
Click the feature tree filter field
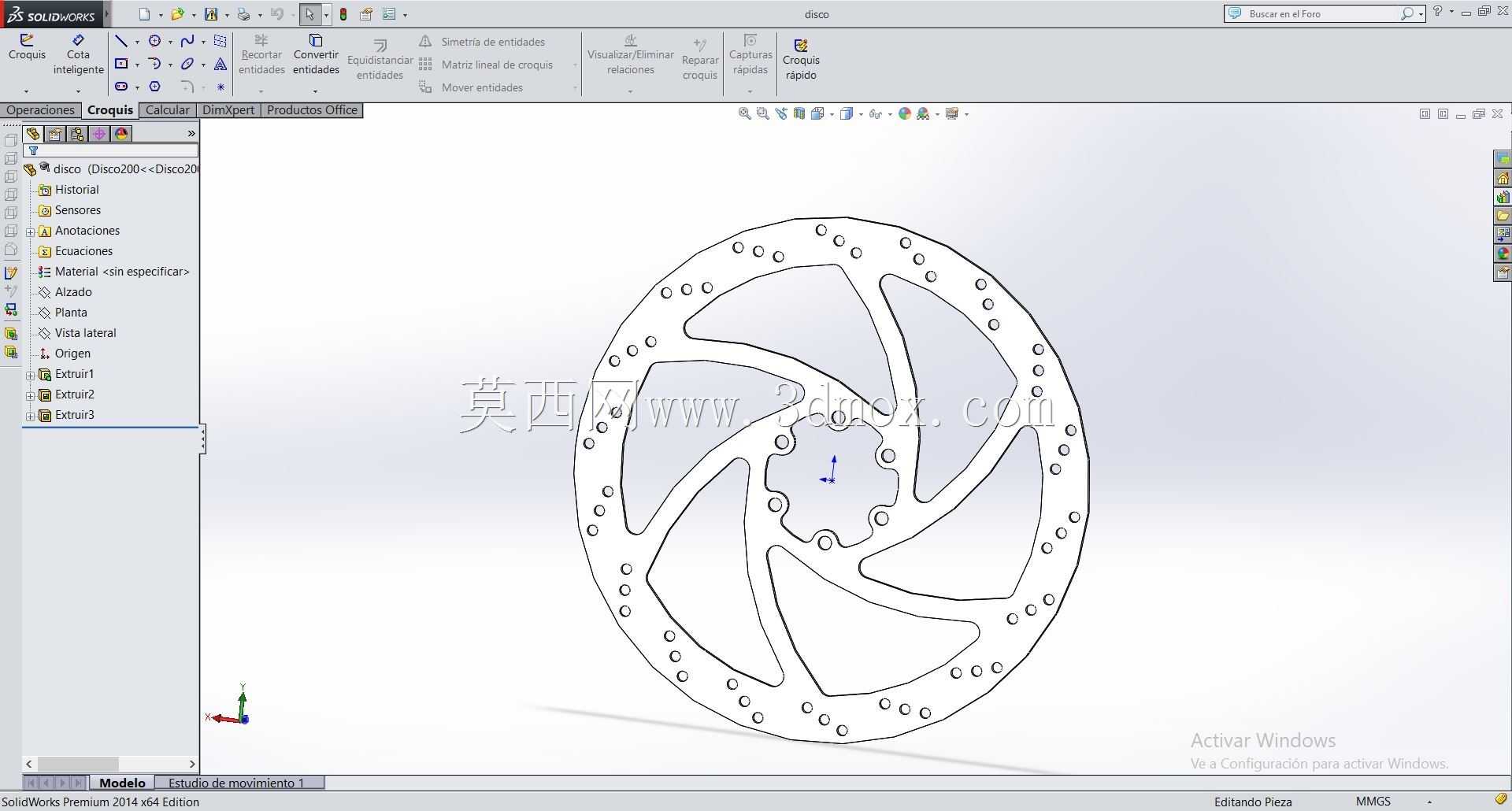coord(111,150)
